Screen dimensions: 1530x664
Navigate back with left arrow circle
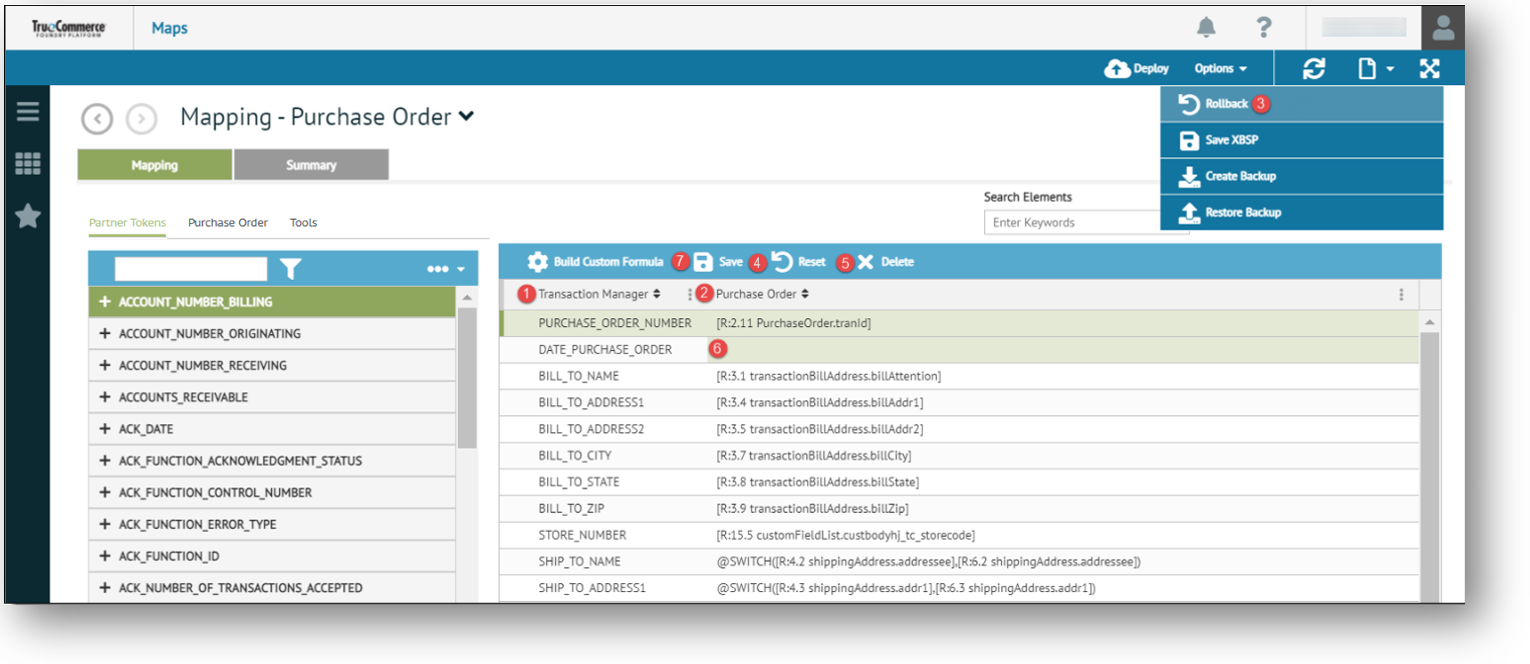pyautogui.click(x=97, y=119)
